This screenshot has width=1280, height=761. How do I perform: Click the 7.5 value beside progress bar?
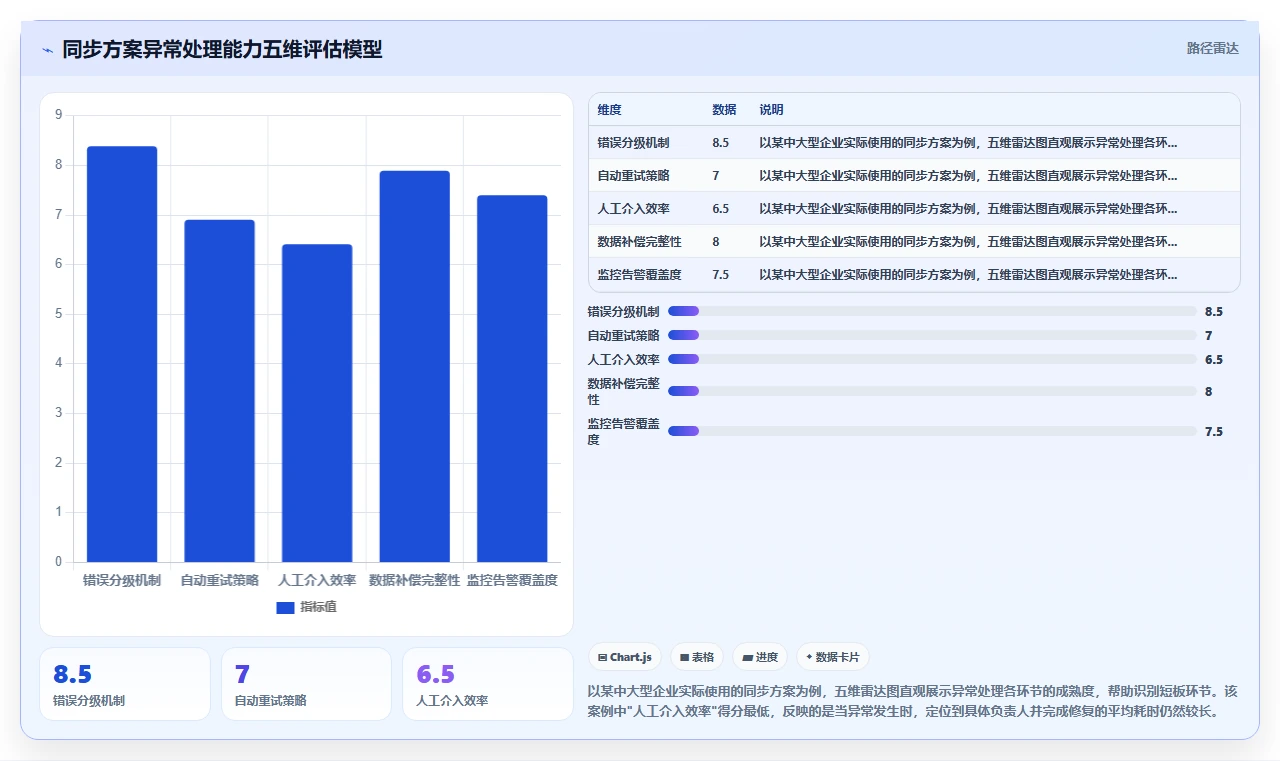[x=1214, y=432]
